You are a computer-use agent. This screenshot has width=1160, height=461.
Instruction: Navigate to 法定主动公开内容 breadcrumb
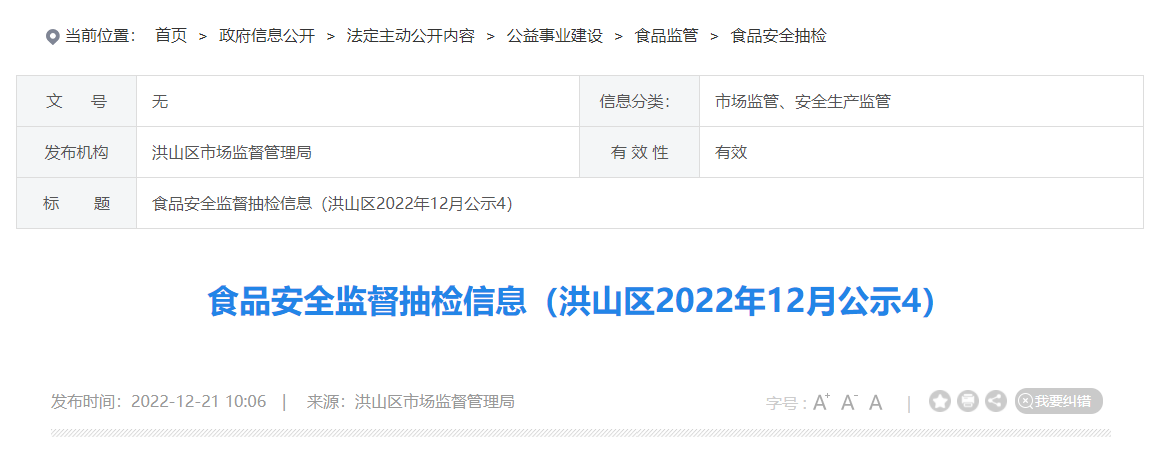coord(411,36)
